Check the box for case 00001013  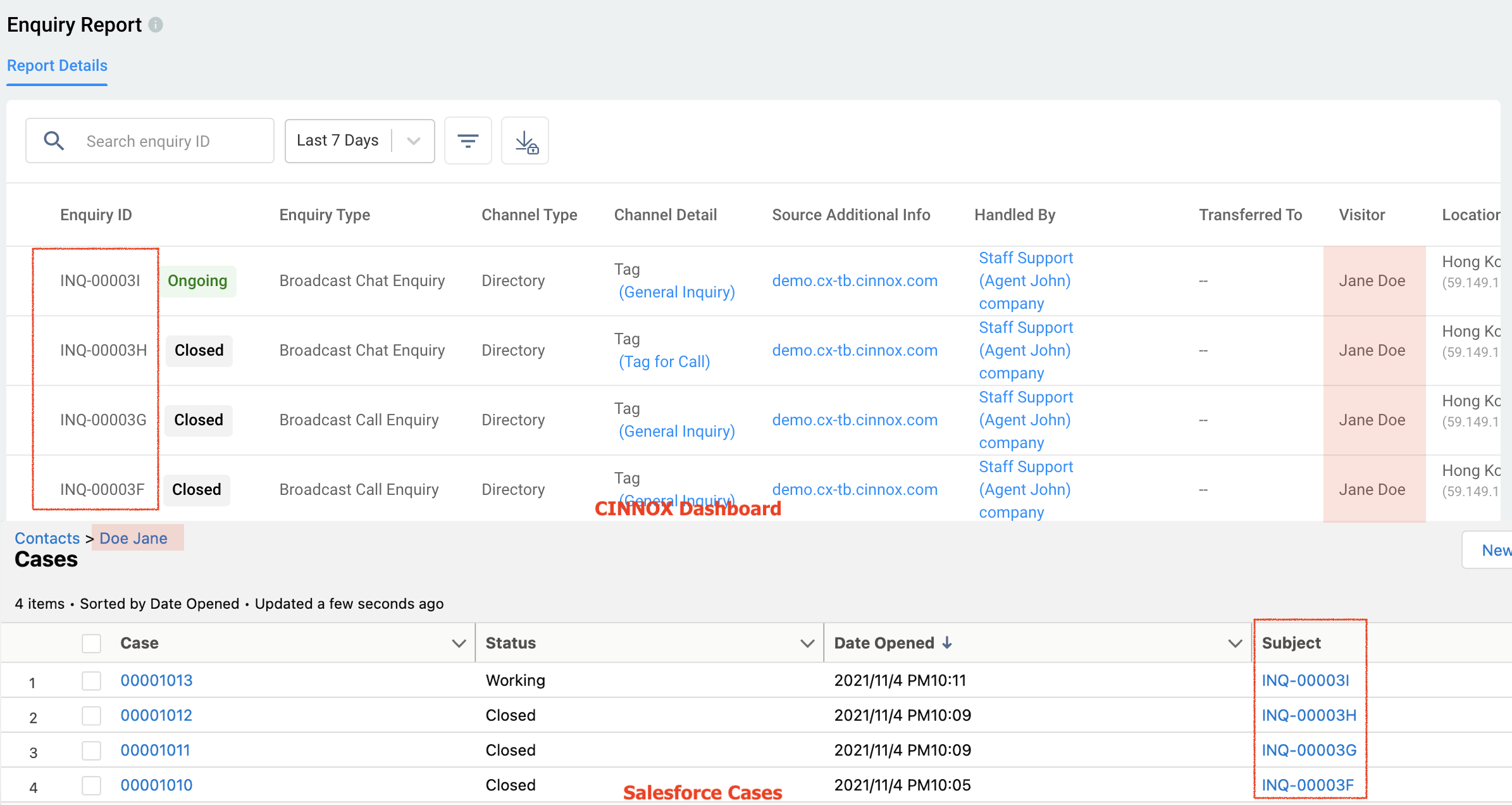coord(92,681)
